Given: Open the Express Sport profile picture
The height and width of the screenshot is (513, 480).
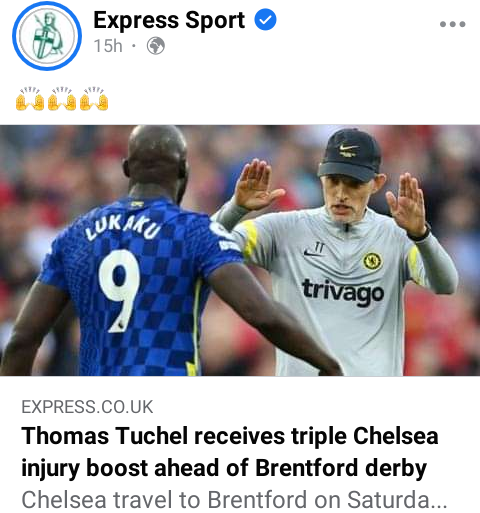Looking at the screenshot, I should pyautogui.click(x=47, y=36).
